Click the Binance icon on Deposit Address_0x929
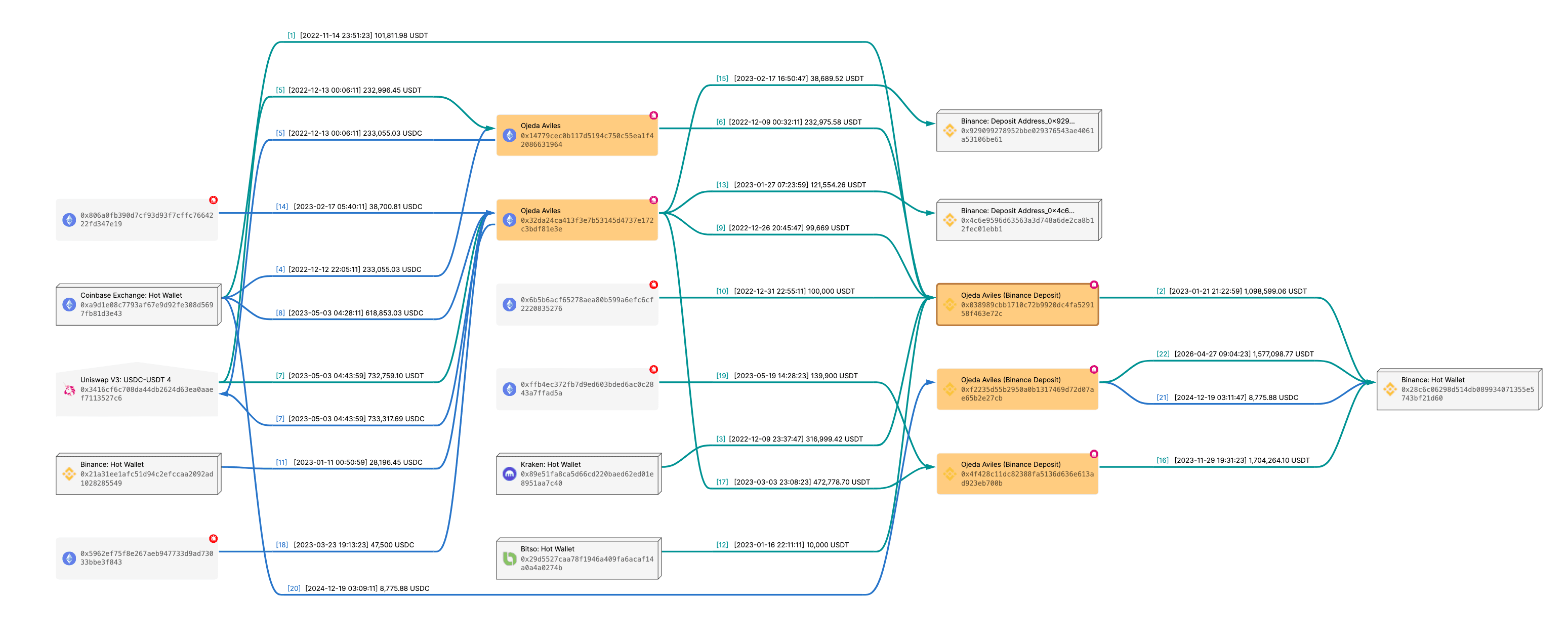 (950, 130)
